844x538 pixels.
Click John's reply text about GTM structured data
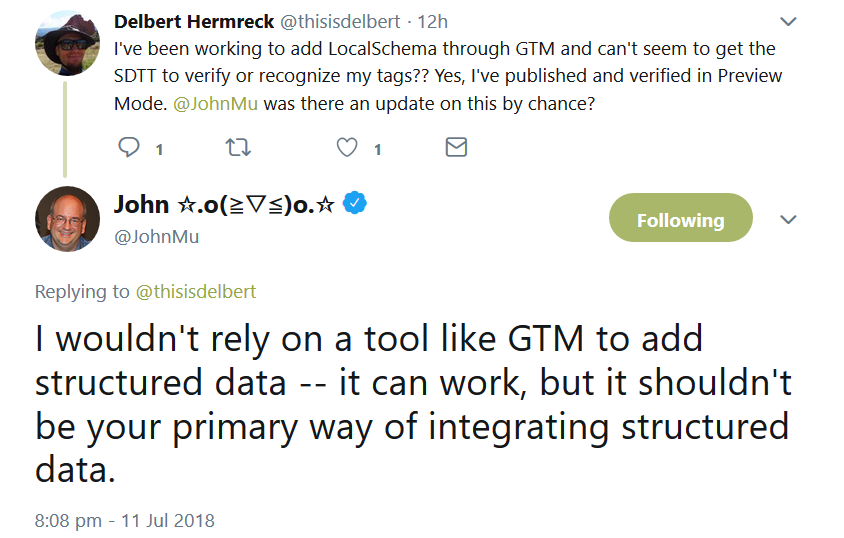coord(410,403)
